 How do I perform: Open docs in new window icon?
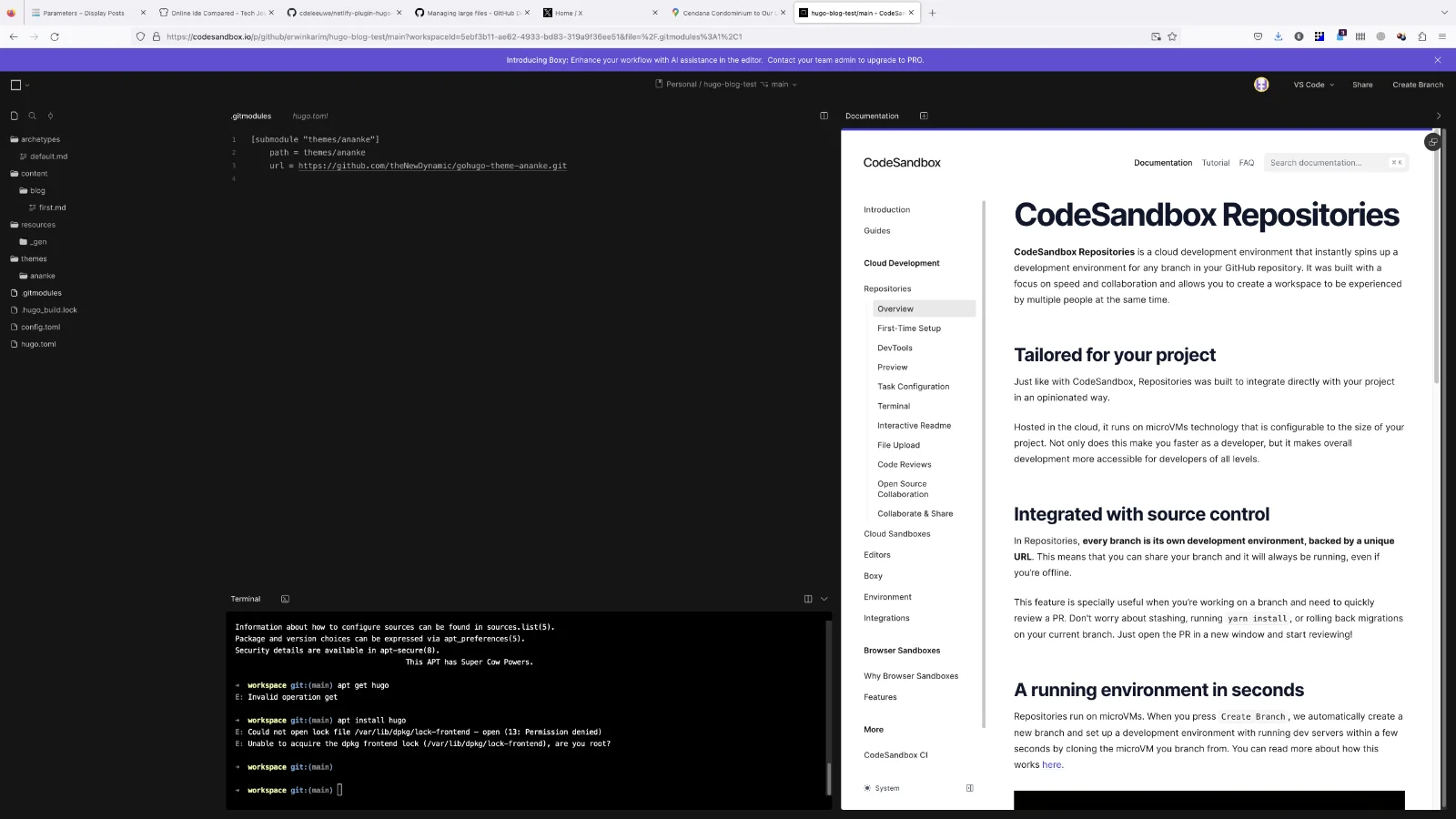tap(1432, 142)
